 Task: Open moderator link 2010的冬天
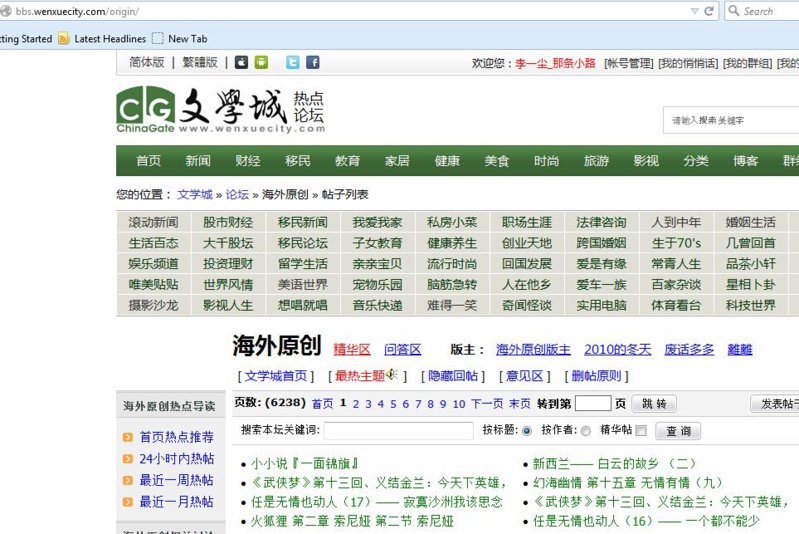click(618, 350)
